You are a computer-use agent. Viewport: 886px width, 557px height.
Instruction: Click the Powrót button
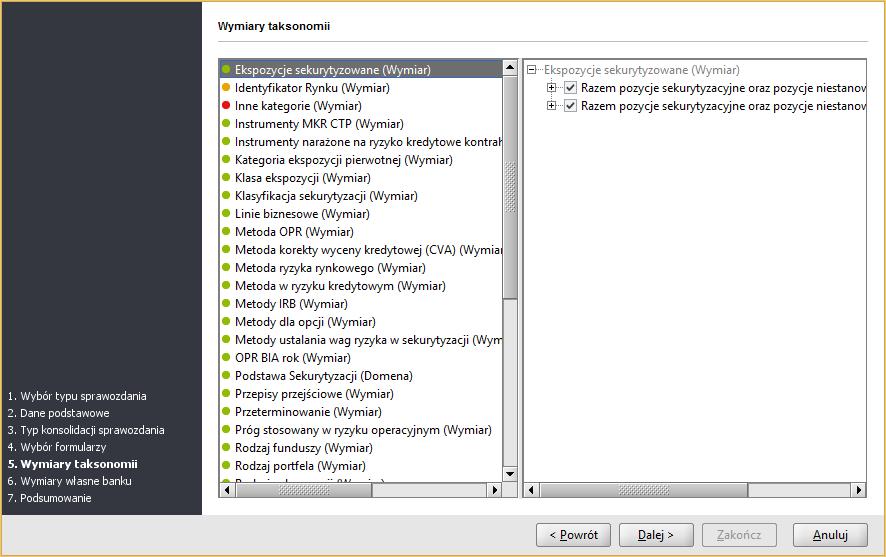tap(573, 535)
